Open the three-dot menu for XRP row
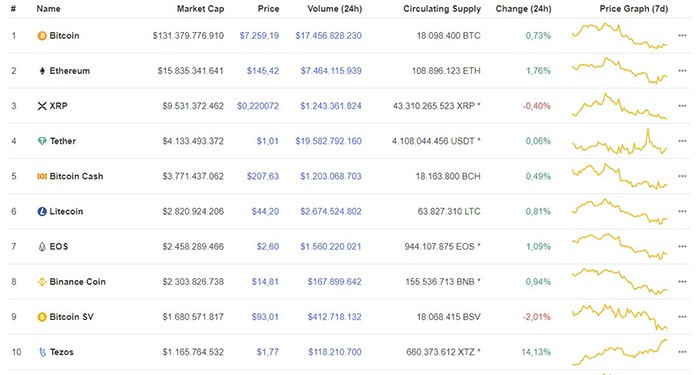The height and width of the screenshot is (375, 700). pos(682,106)
